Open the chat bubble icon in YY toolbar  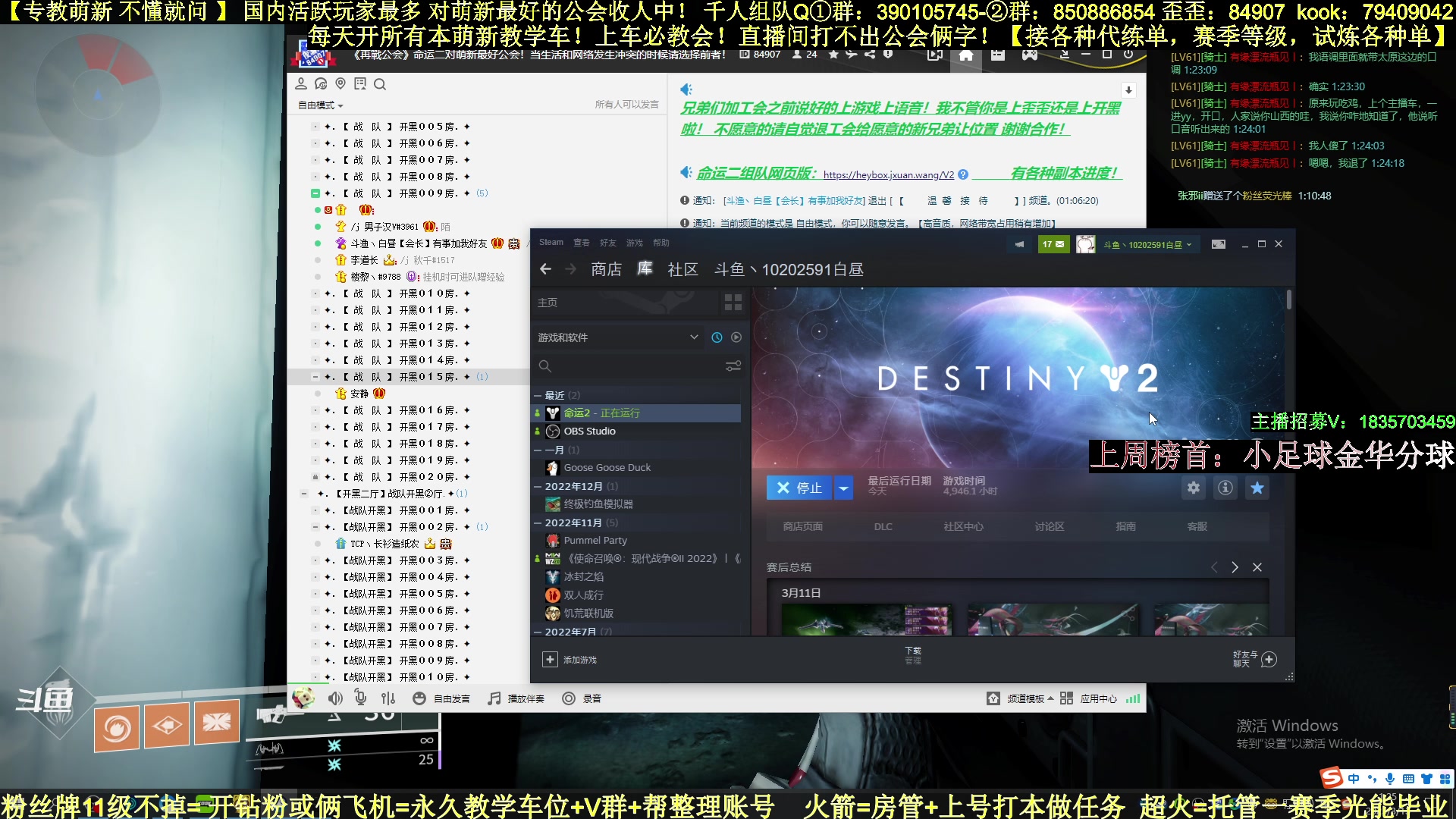pyautogui.click(x=321, y=84)
